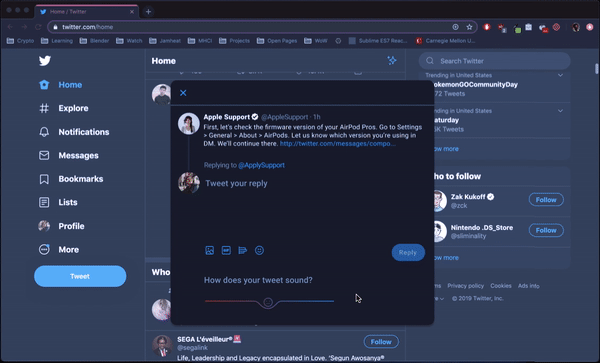Screen dimensions: 600x363
Task: Open Ads info footer link
Action: pos(529,286)
